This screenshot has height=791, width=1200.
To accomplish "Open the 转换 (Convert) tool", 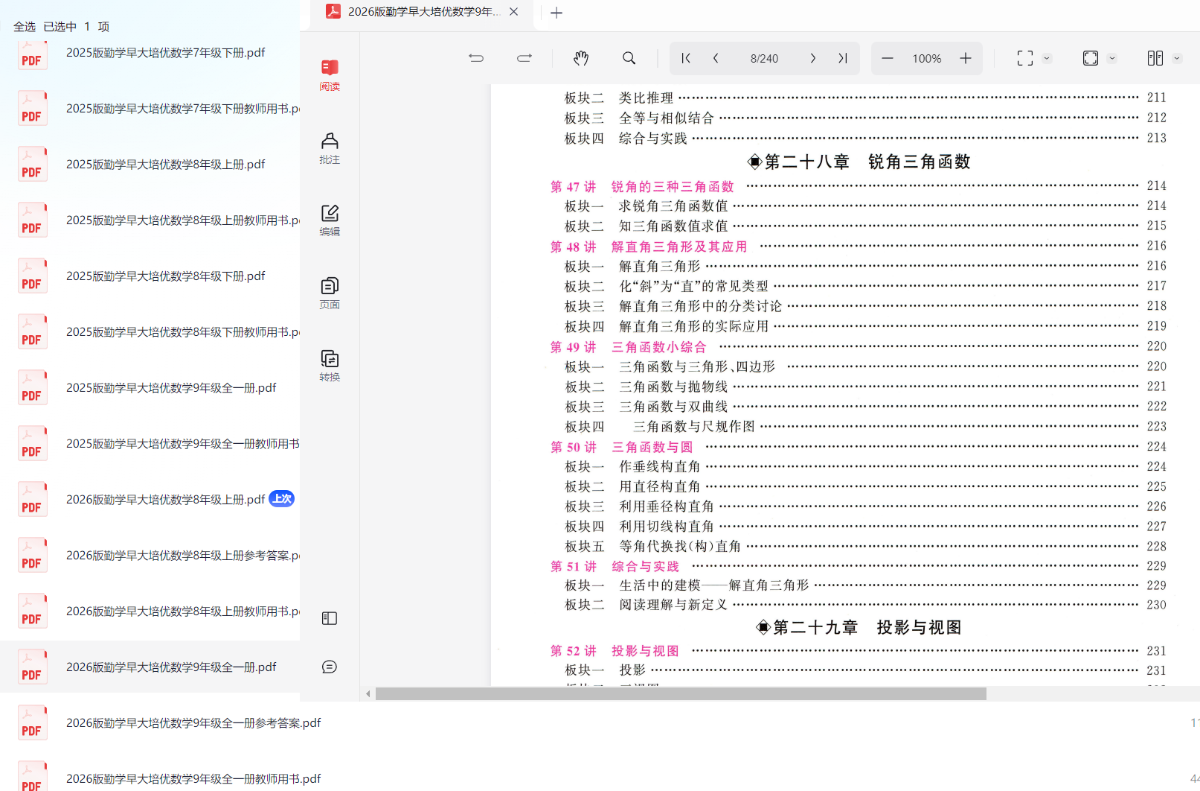I will pos(329,362).
